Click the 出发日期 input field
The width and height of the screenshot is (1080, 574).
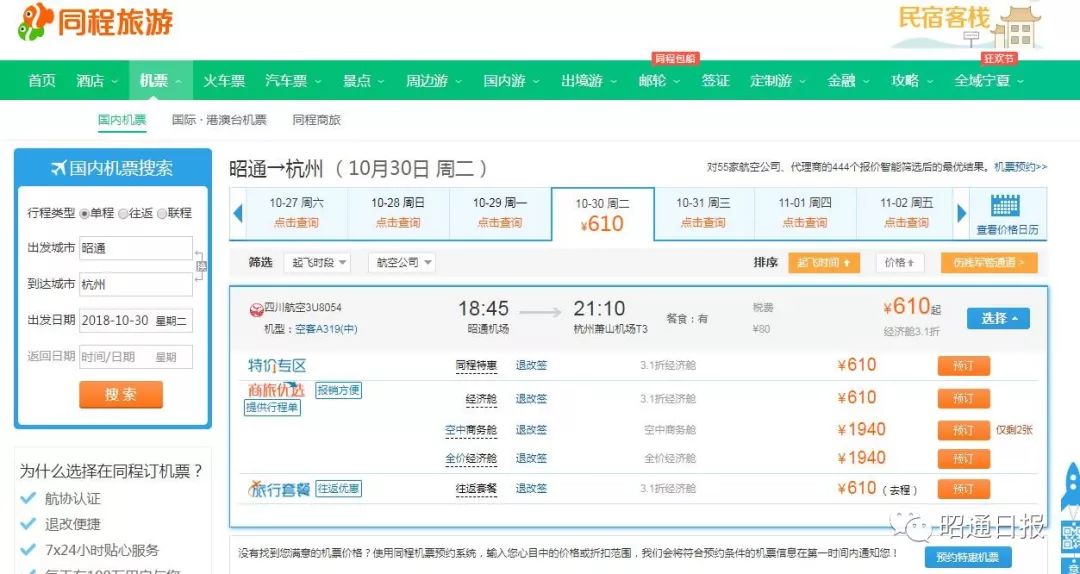click(136, 320)
